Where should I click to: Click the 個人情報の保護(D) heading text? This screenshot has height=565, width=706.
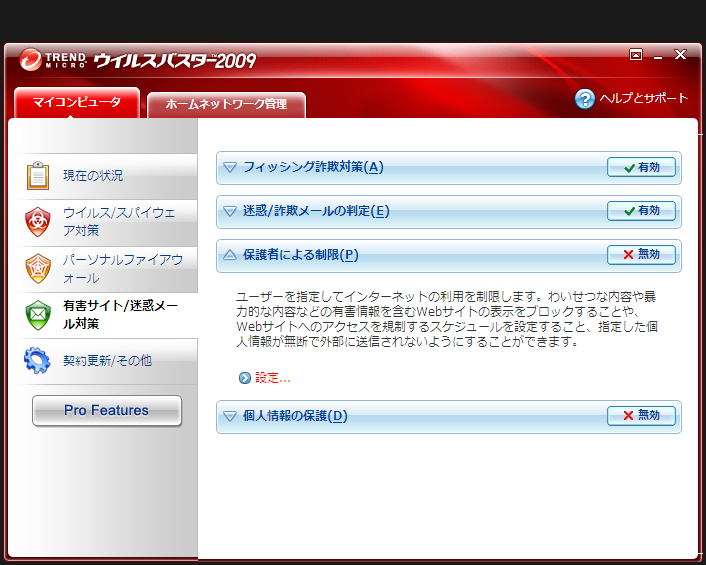click(295, 416)
